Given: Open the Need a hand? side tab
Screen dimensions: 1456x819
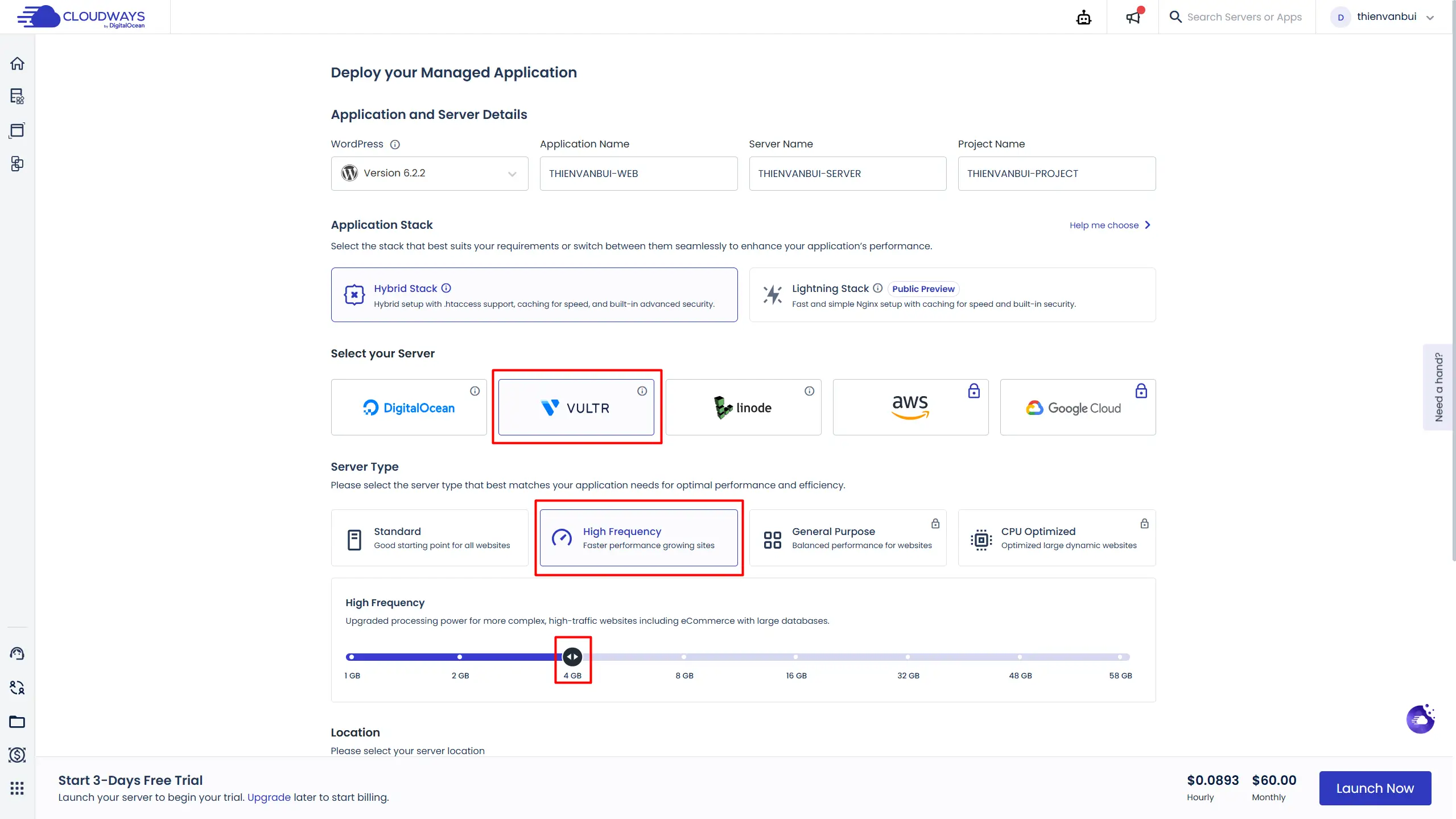Looking at the screenshot, I should pos(1438,387).
